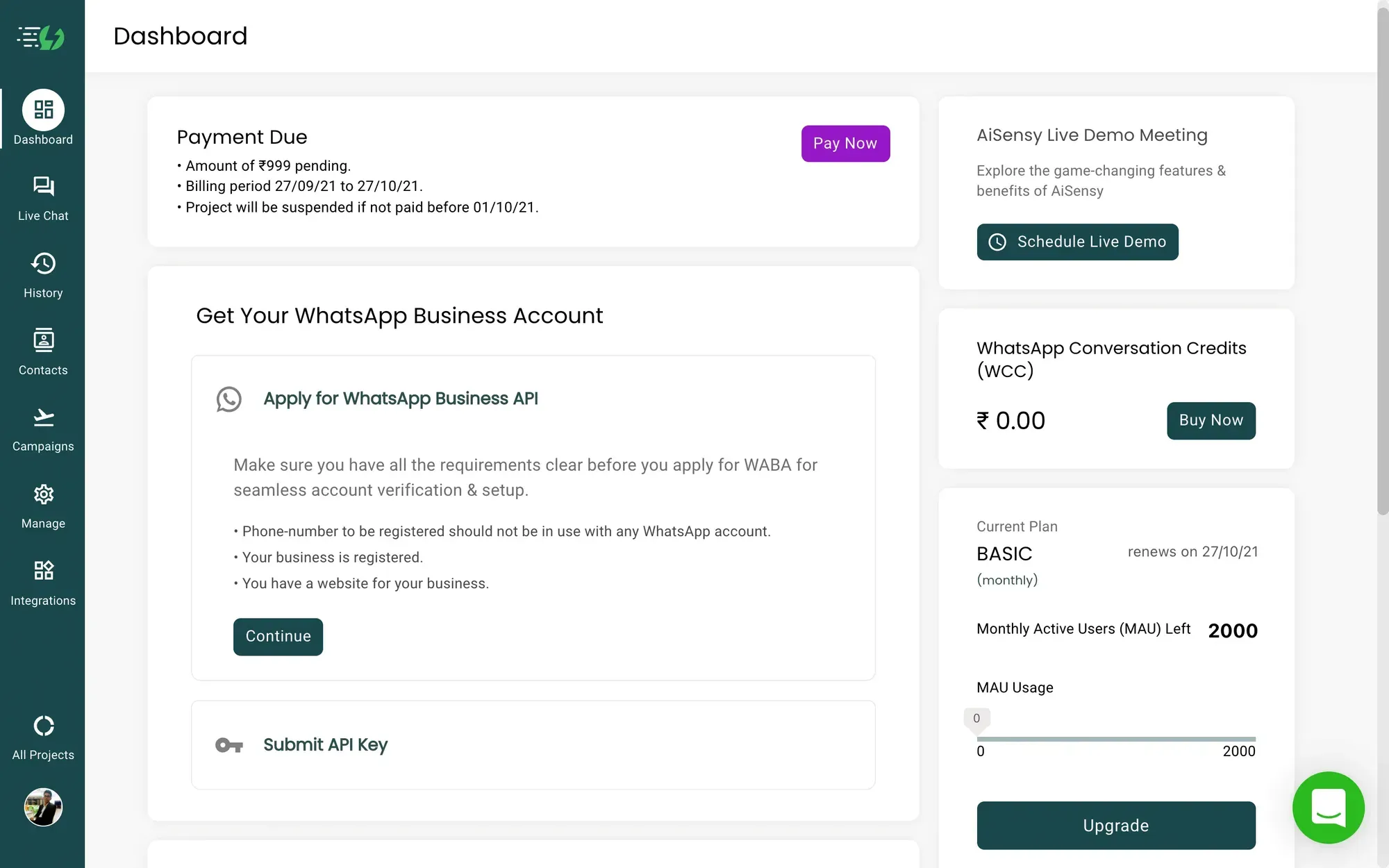Open the History sidebar icon
This screenshot has width=1389, height=868.
click(x=43, y=264)
